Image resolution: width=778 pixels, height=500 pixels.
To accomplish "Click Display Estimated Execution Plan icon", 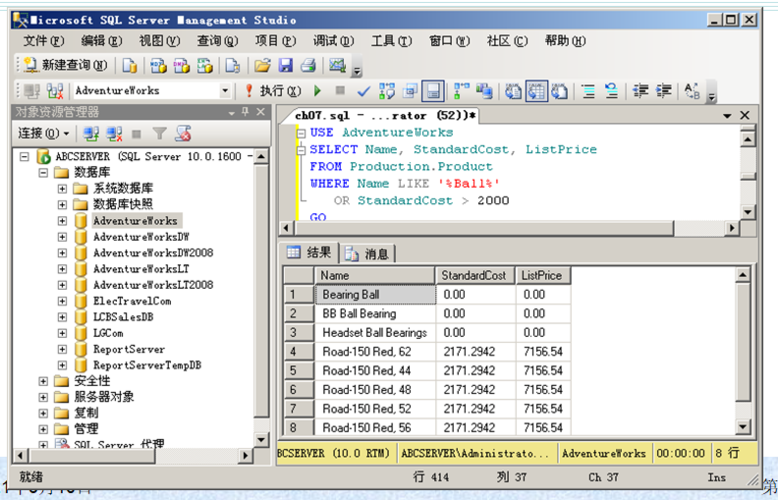I will pyautogui.click(x=387, y=91).
